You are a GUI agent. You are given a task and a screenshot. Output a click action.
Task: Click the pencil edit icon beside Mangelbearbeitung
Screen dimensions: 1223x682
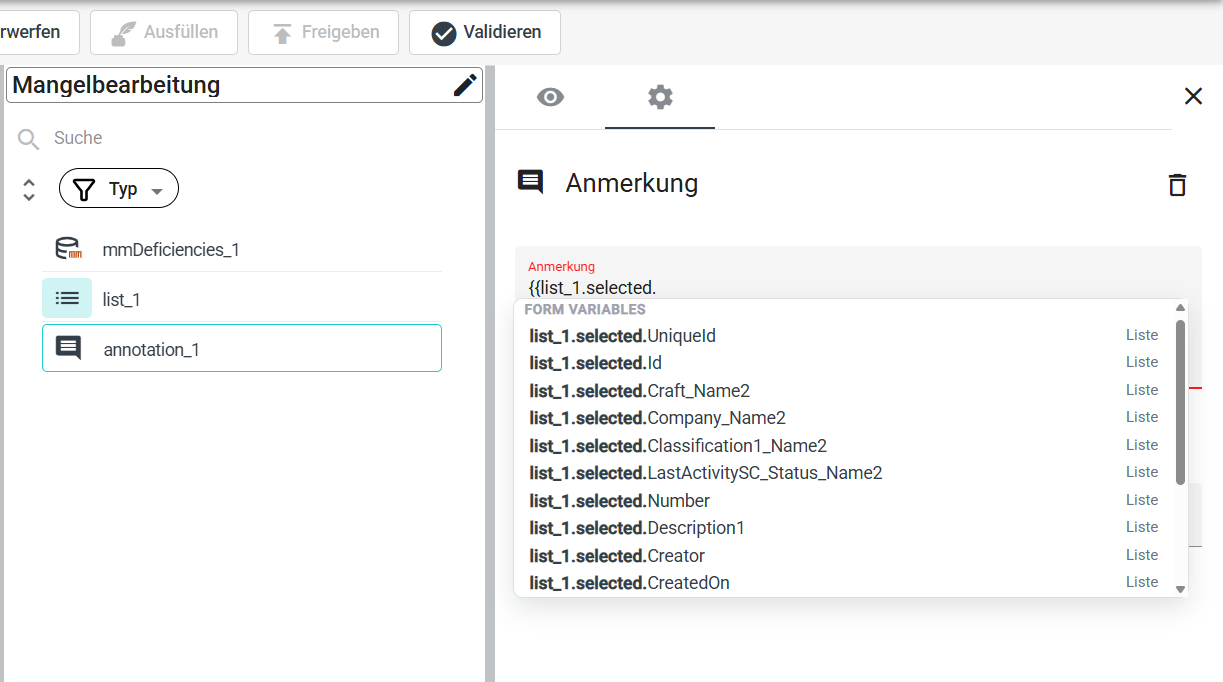[x=465, y=85]
